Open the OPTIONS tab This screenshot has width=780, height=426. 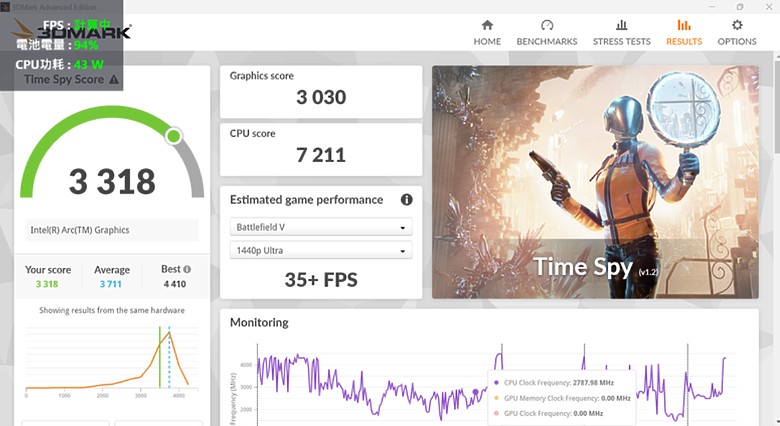737,33
